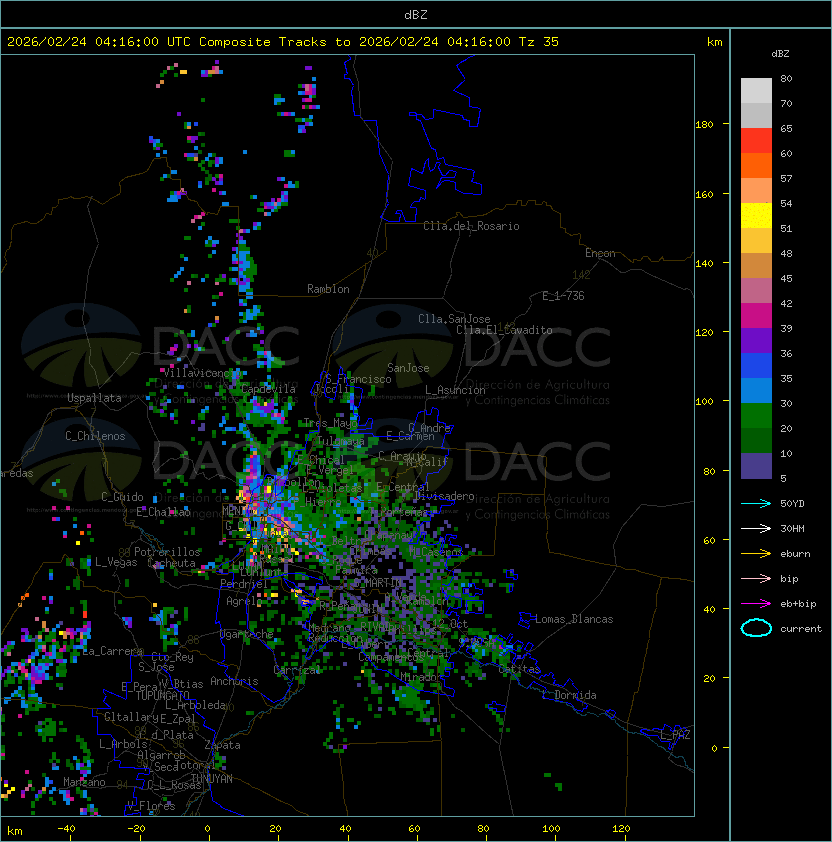Click the 'L_Dormida' place label

569,695
